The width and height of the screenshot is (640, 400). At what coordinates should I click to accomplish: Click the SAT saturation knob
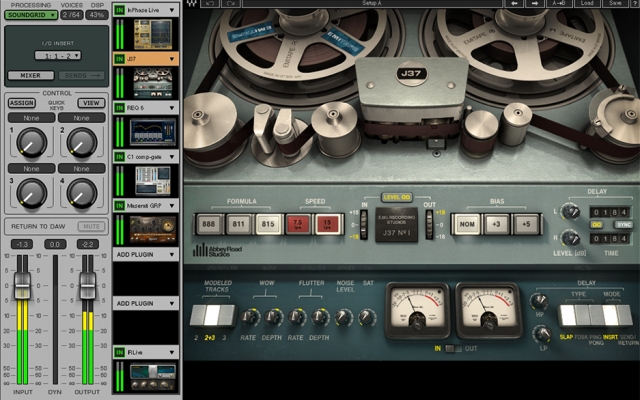(x=368, y=317)
